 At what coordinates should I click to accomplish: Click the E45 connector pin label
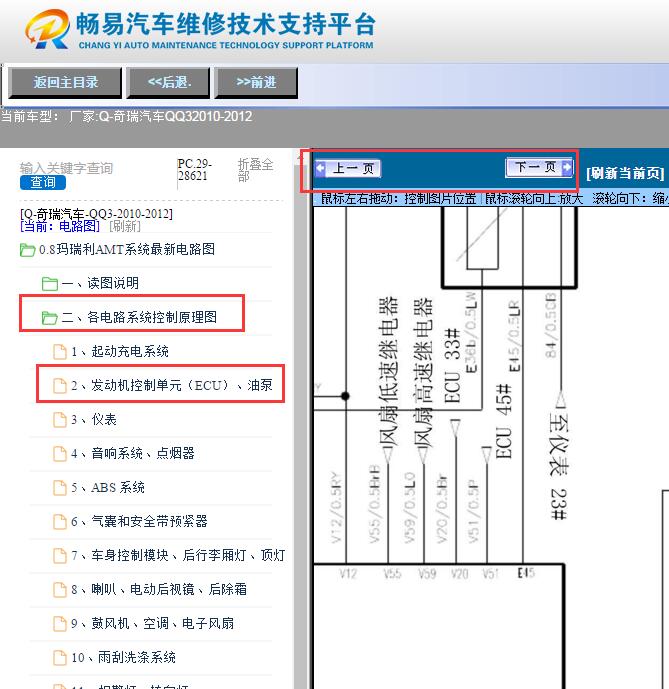tap(526, 573)
